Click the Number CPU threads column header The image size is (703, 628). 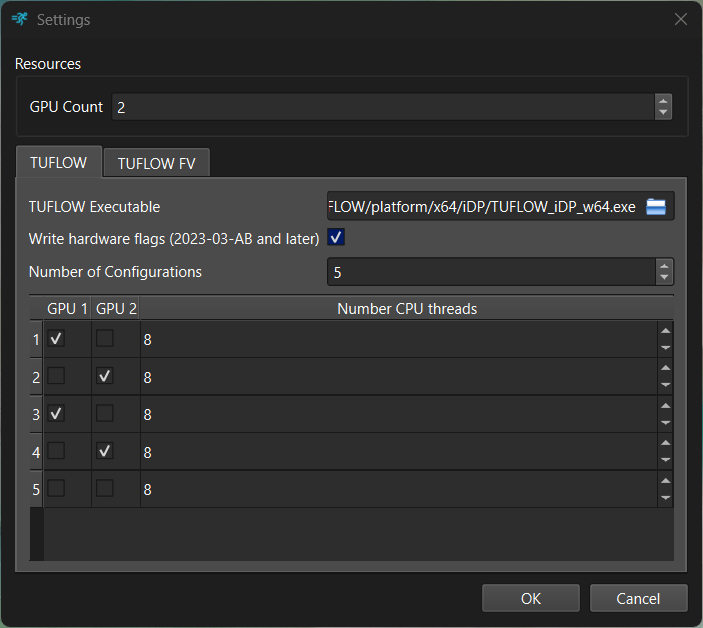(407, 308)
